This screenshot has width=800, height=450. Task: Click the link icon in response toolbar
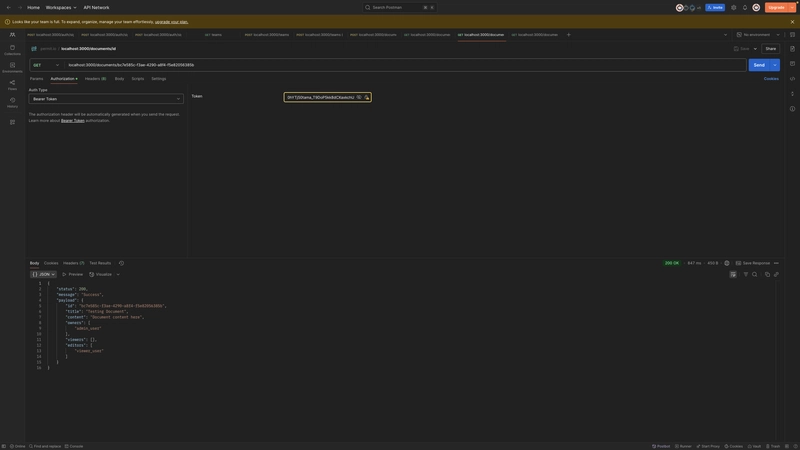(x=777, y=274)
